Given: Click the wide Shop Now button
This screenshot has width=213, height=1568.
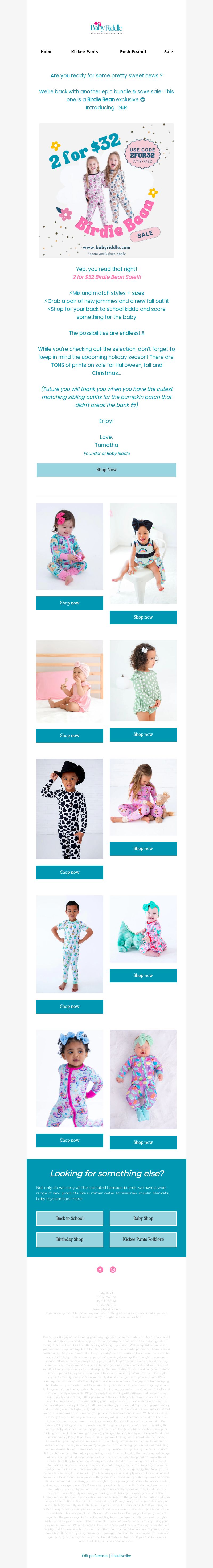Looking at the screenshot, I should 106,469.
